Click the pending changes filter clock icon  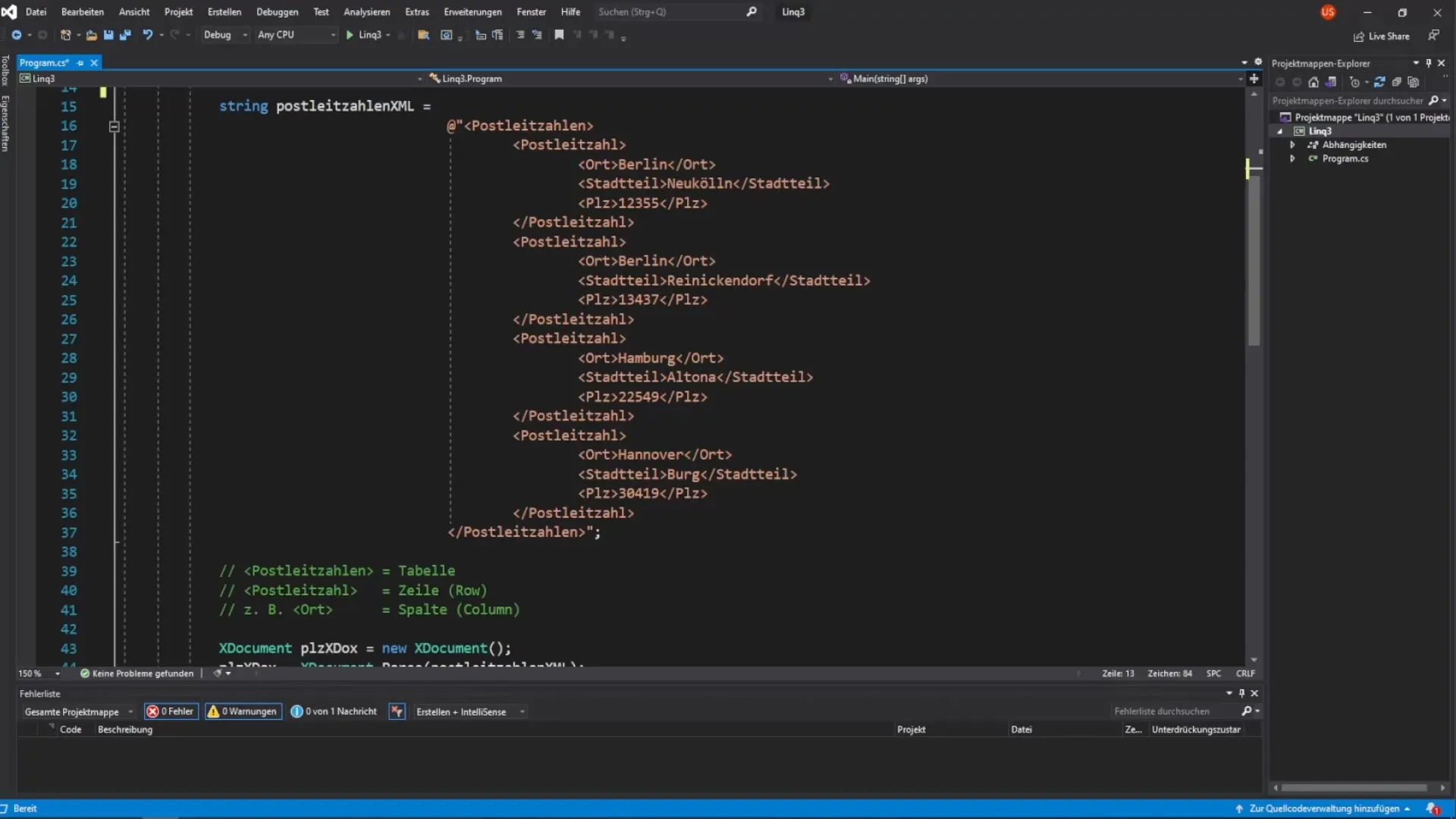tap(1354, 82)
